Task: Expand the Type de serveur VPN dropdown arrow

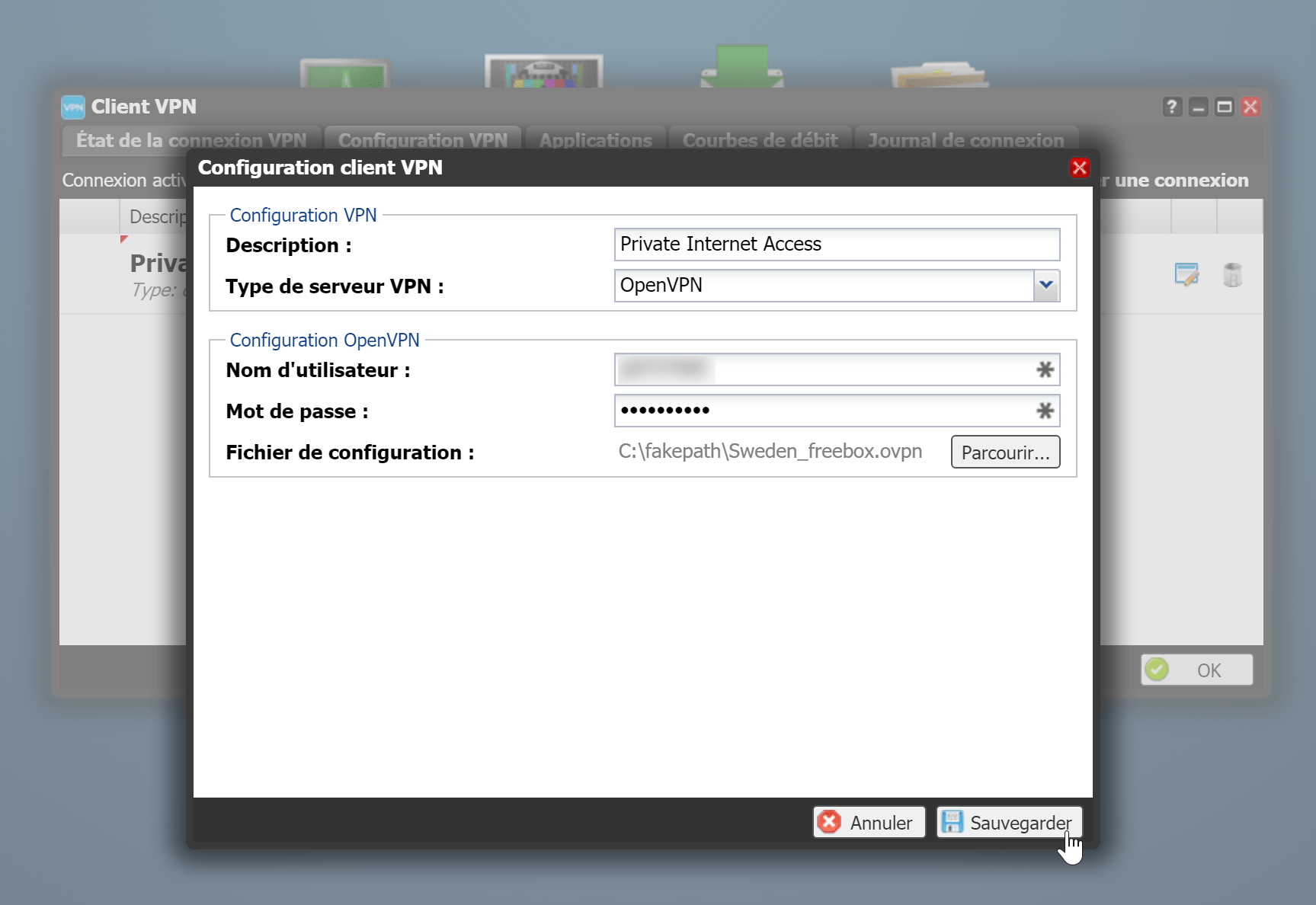Action: pos(1046,285)
